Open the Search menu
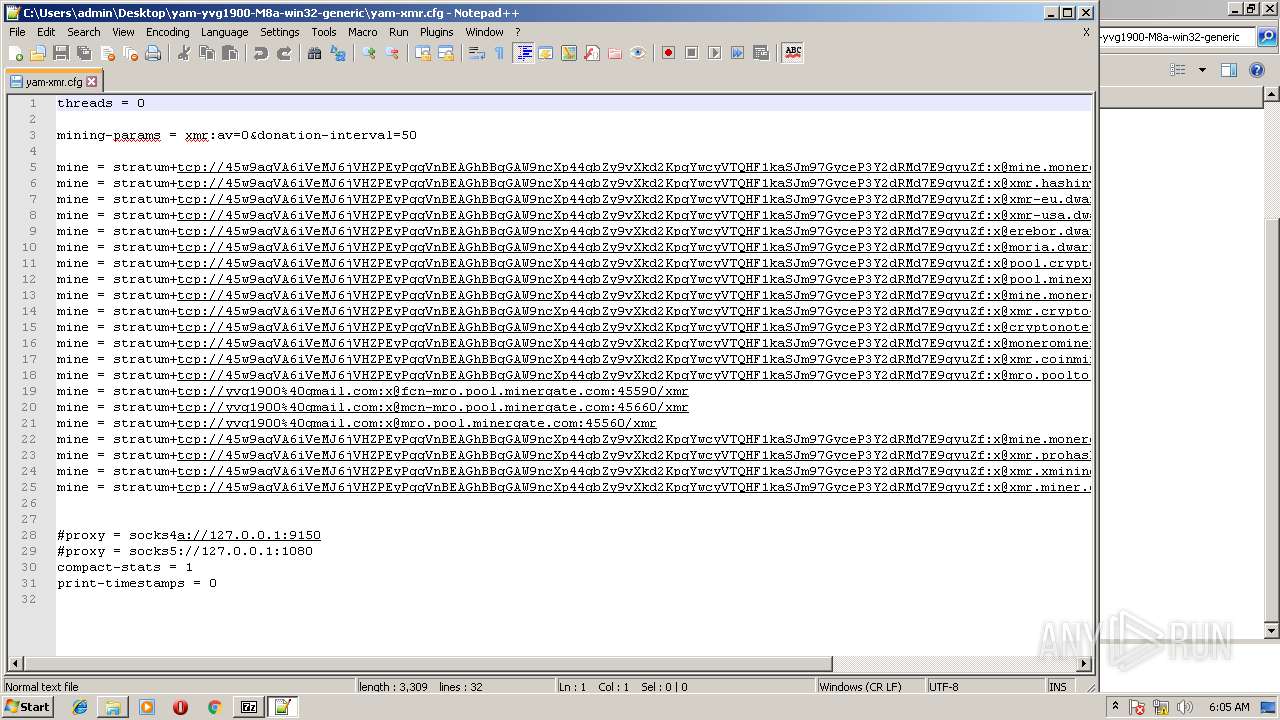 pyautogui.click(x=83, y=32)
